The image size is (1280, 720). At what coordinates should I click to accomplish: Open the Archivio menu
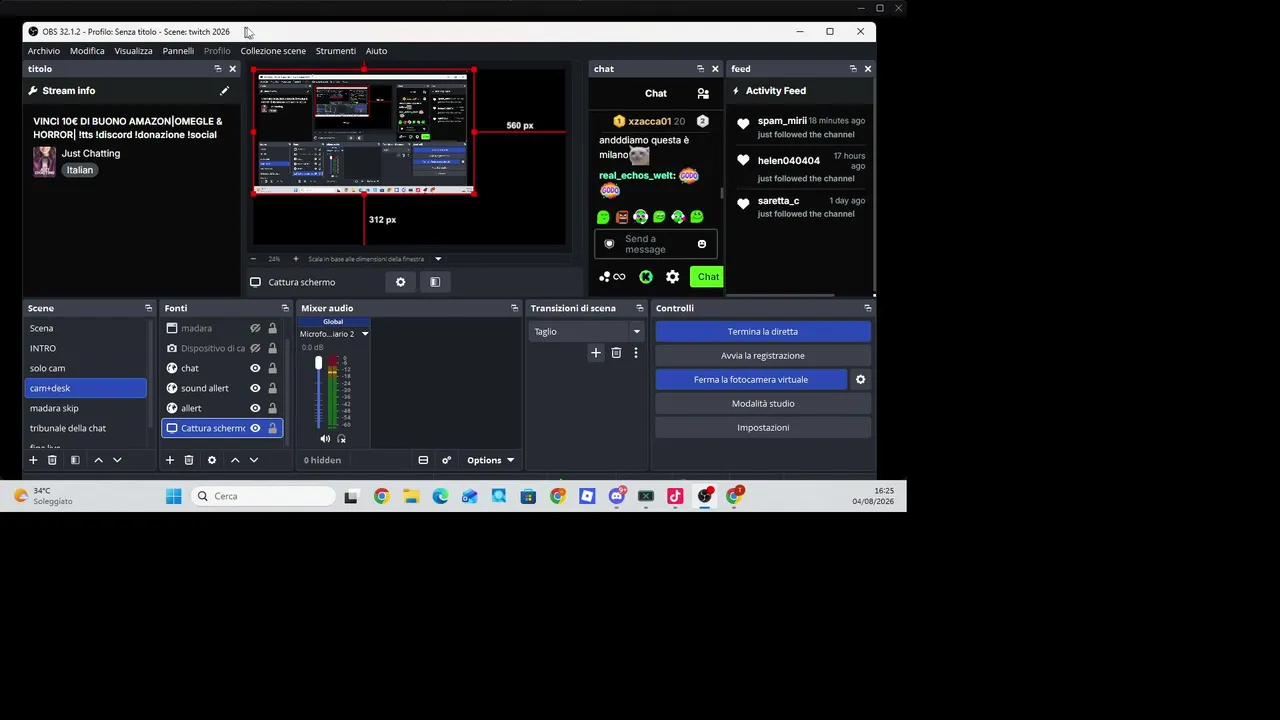[44, 51]
